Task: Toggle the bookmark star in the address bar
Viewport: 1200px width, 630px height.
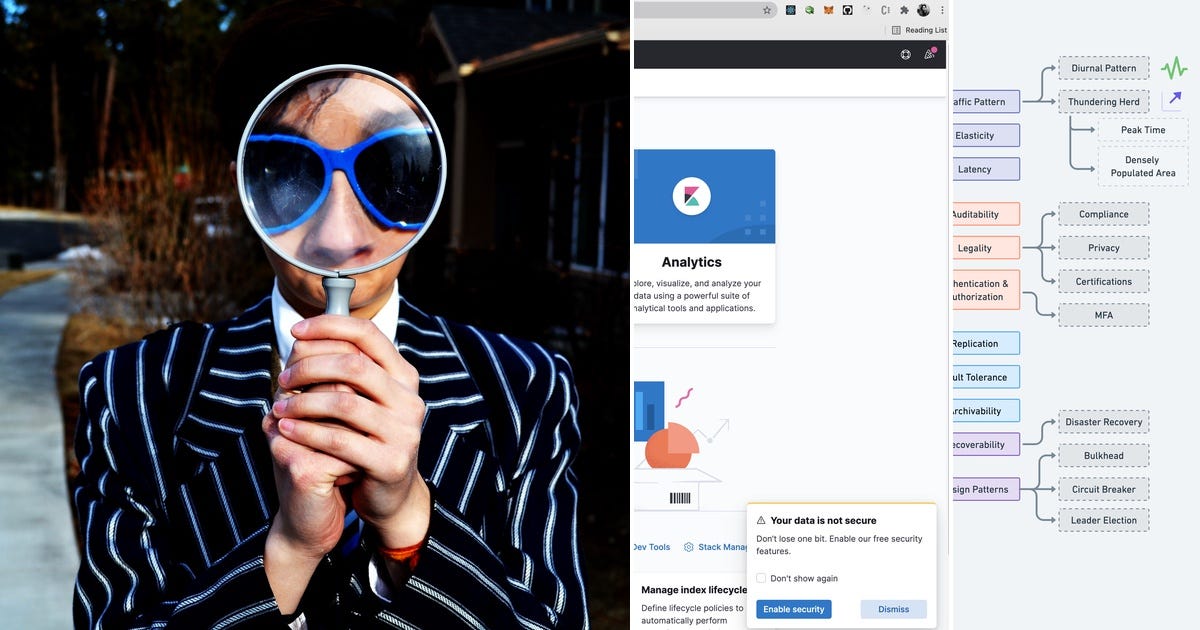Action: pyautogui.click(x=766, y=9)
